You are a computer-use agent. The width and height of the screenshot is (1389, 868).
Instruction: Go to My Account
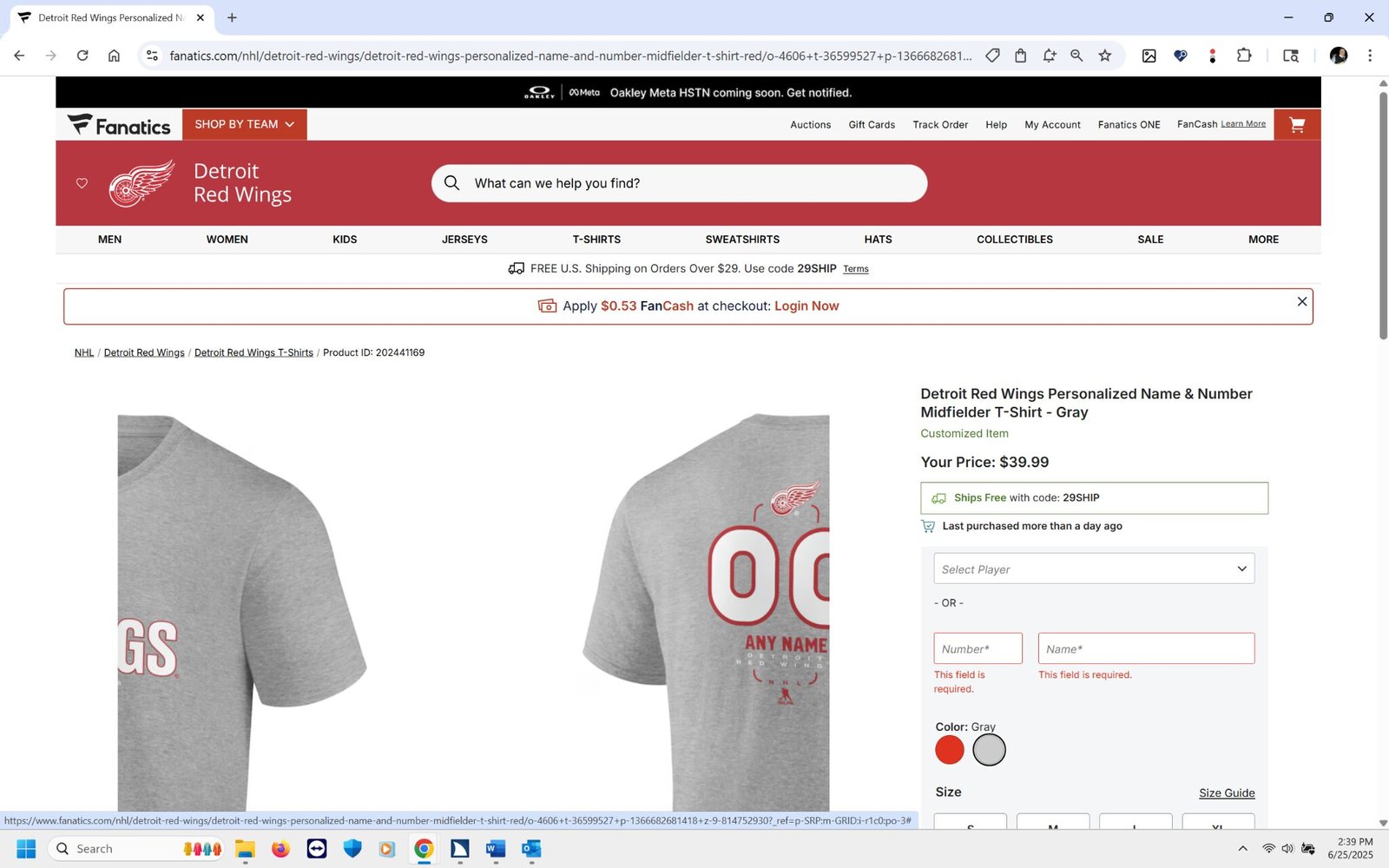click(1052, 125)
